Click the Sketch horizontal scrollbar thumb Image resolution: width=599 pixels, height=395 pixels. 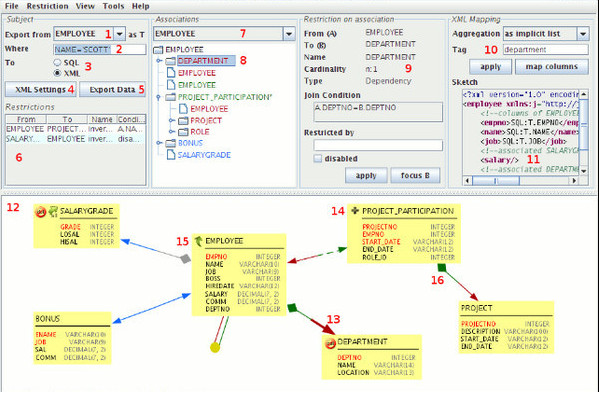(496, 181)
